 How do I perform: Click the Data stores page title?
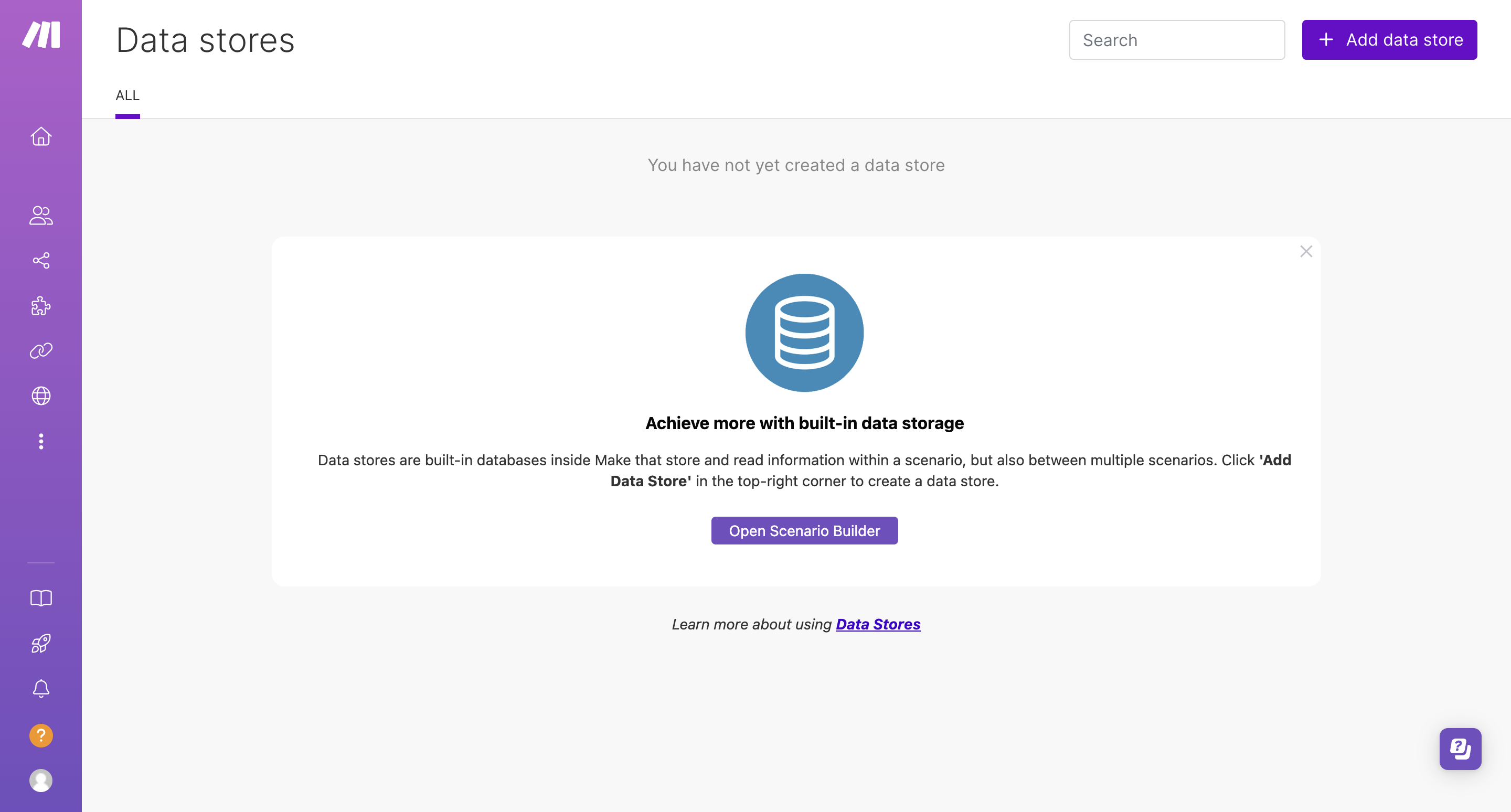click(x=205, y=40)
